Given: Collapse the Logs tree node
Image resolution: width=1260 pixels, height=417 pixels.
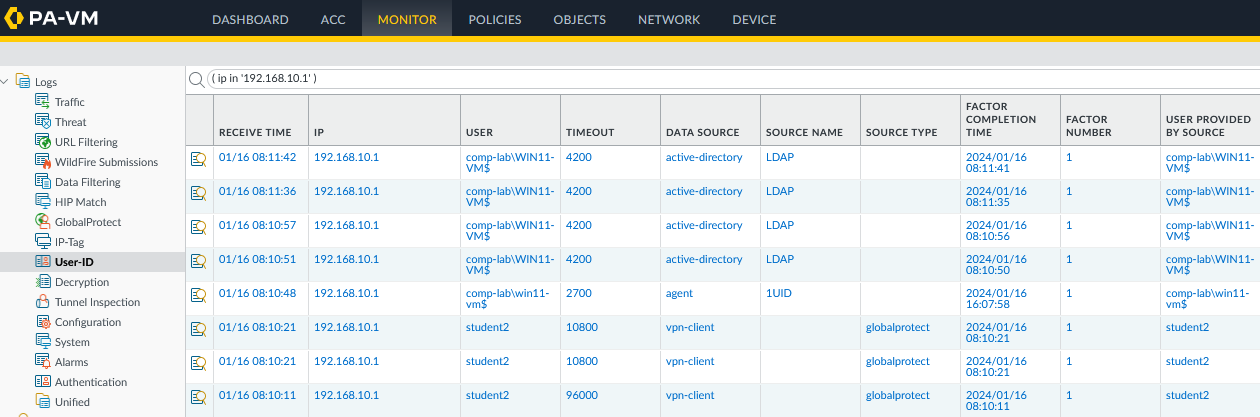Looking at the screenshot, I should pyautogui.click(x=6, y=81).
